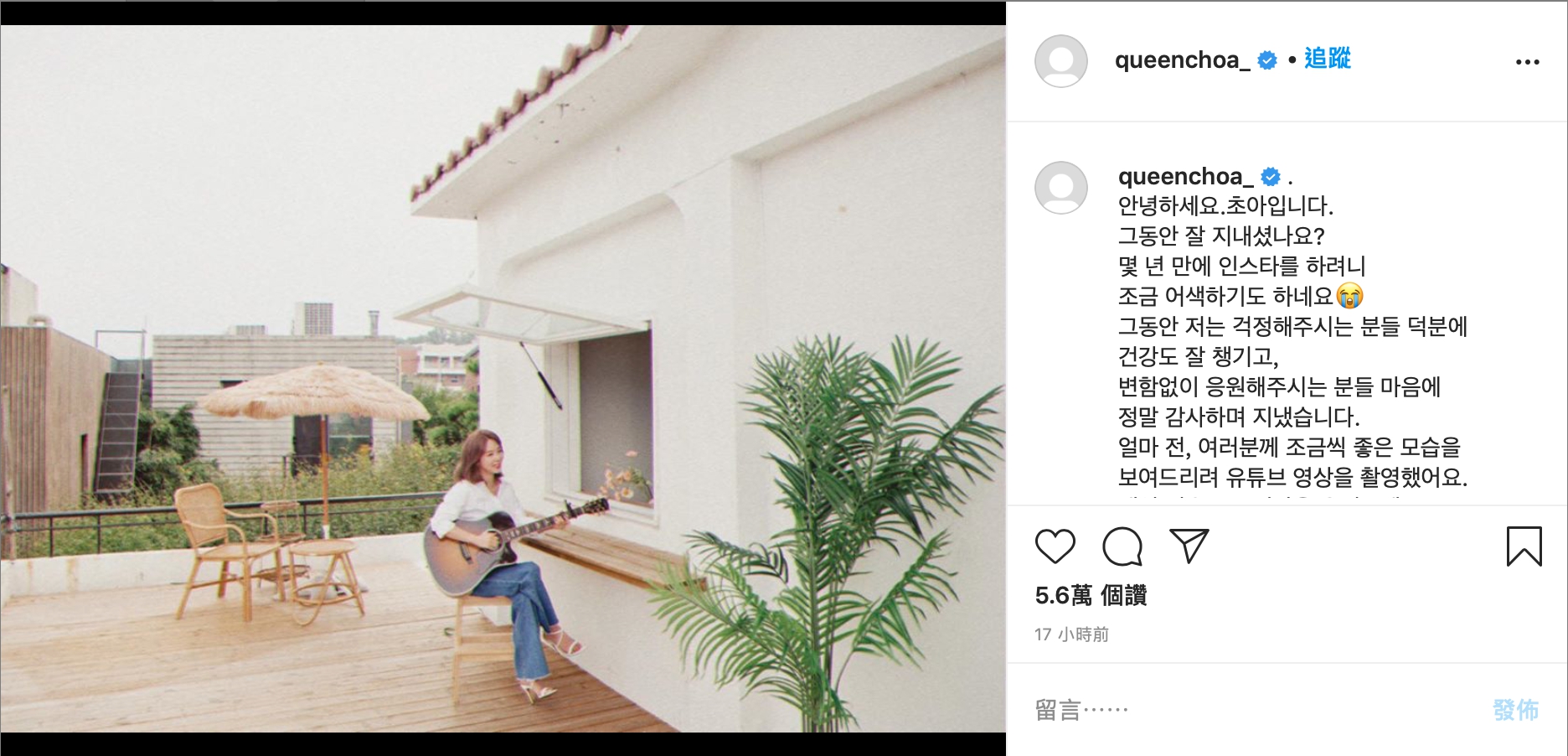The image size is (1568, 756).
Task: Click the verified badge in the caption
Action: (1271, 177)
